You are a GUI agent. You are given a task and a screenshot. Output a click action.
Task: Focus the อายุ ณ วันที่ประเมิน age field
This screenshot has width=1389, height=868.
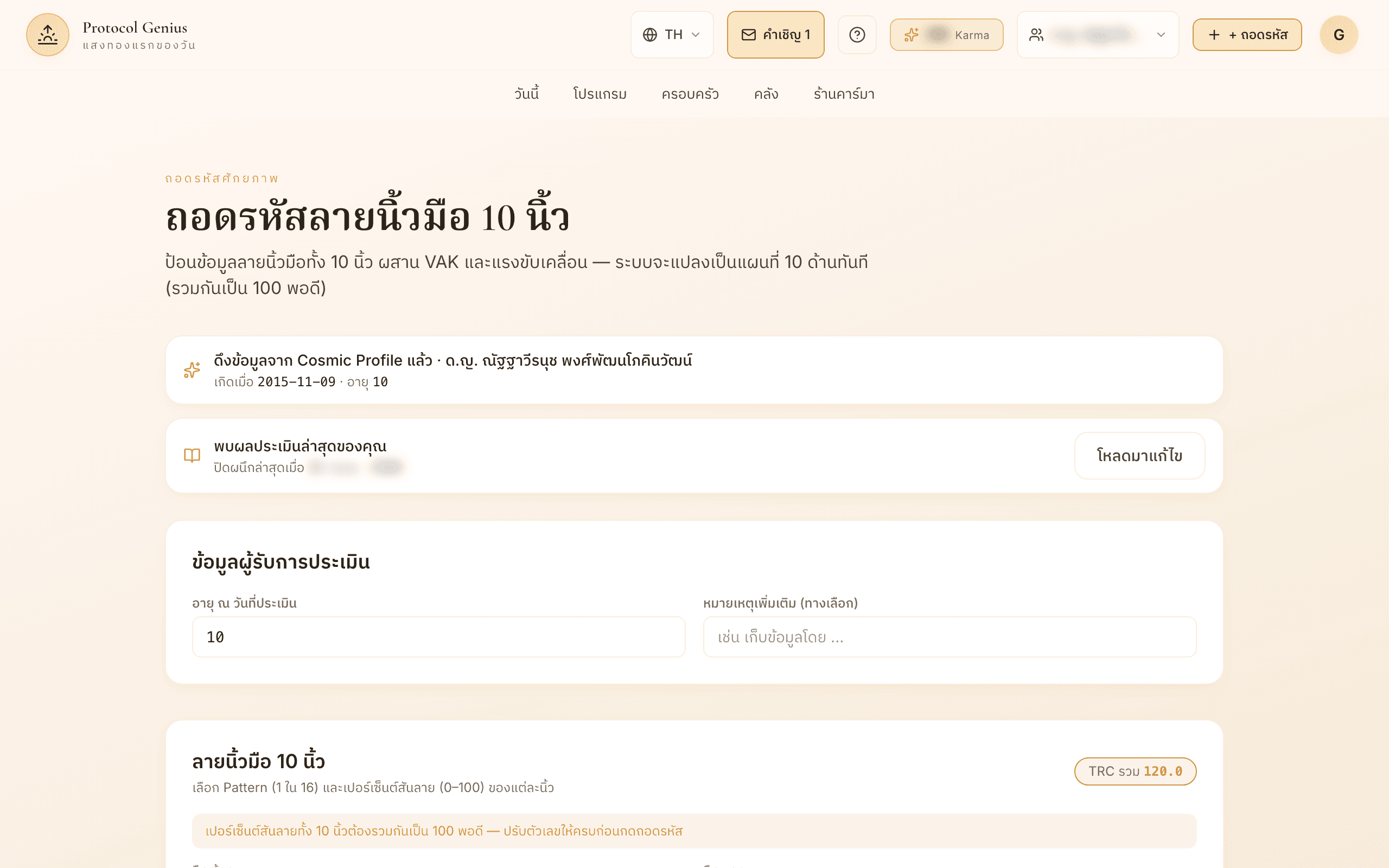point(438,637)
